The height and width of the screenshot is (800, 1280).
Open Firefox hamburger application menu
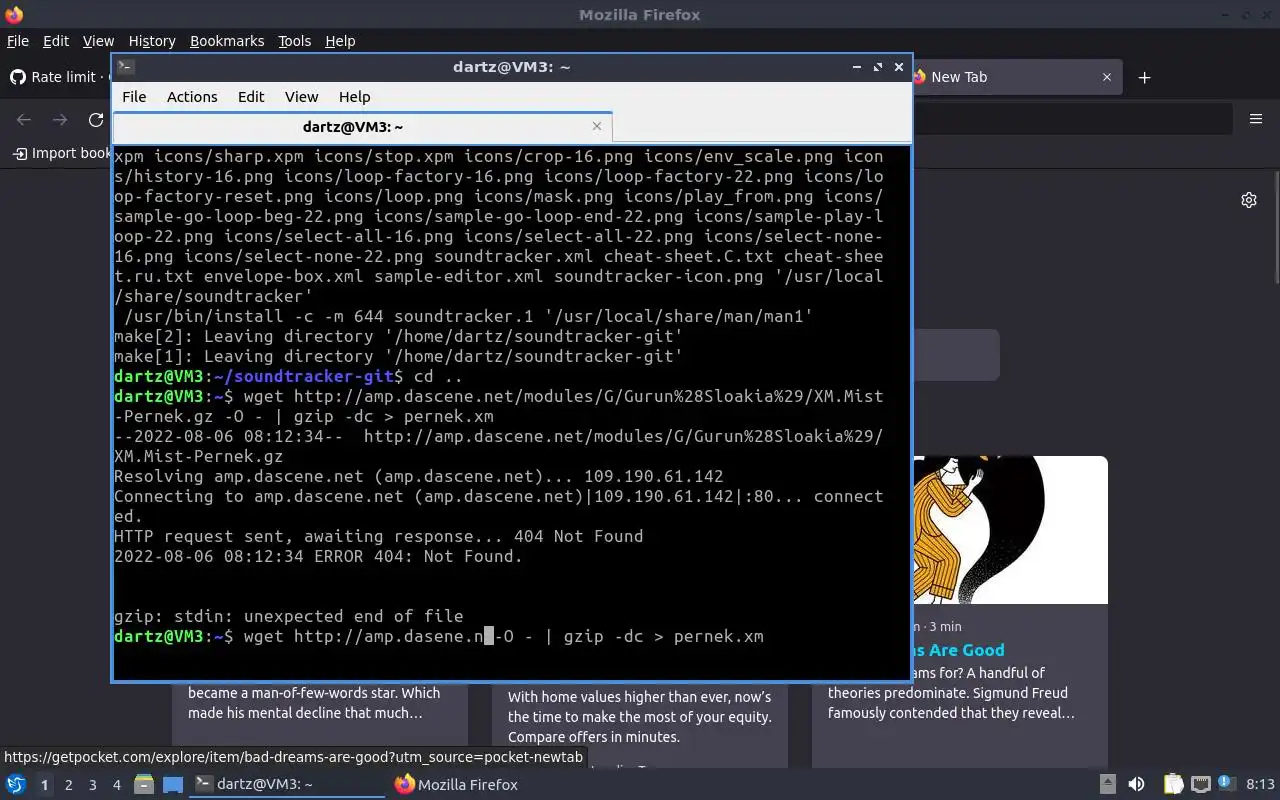1256,119
